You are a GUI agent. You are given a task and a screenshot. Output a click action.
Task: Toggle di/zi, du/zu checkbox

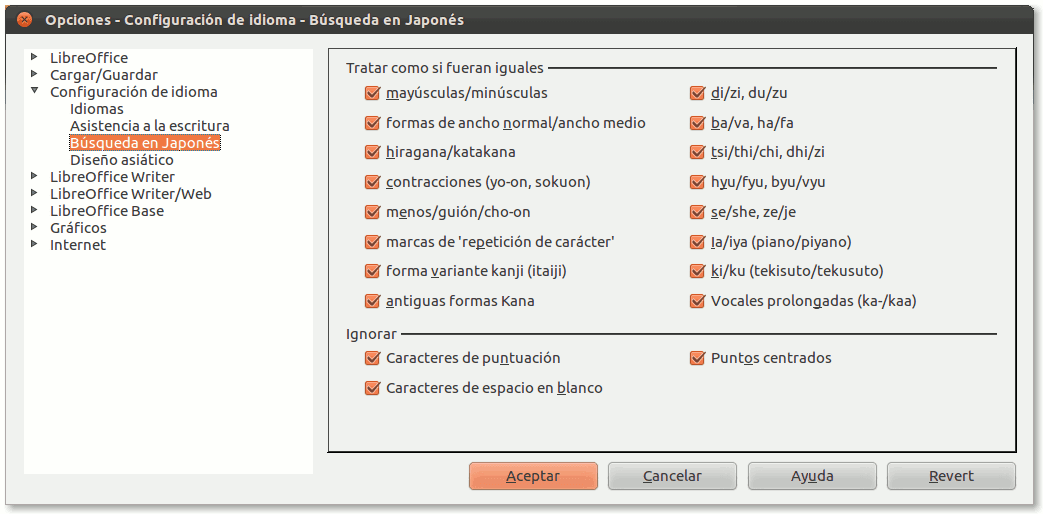[x=698, y=94]
